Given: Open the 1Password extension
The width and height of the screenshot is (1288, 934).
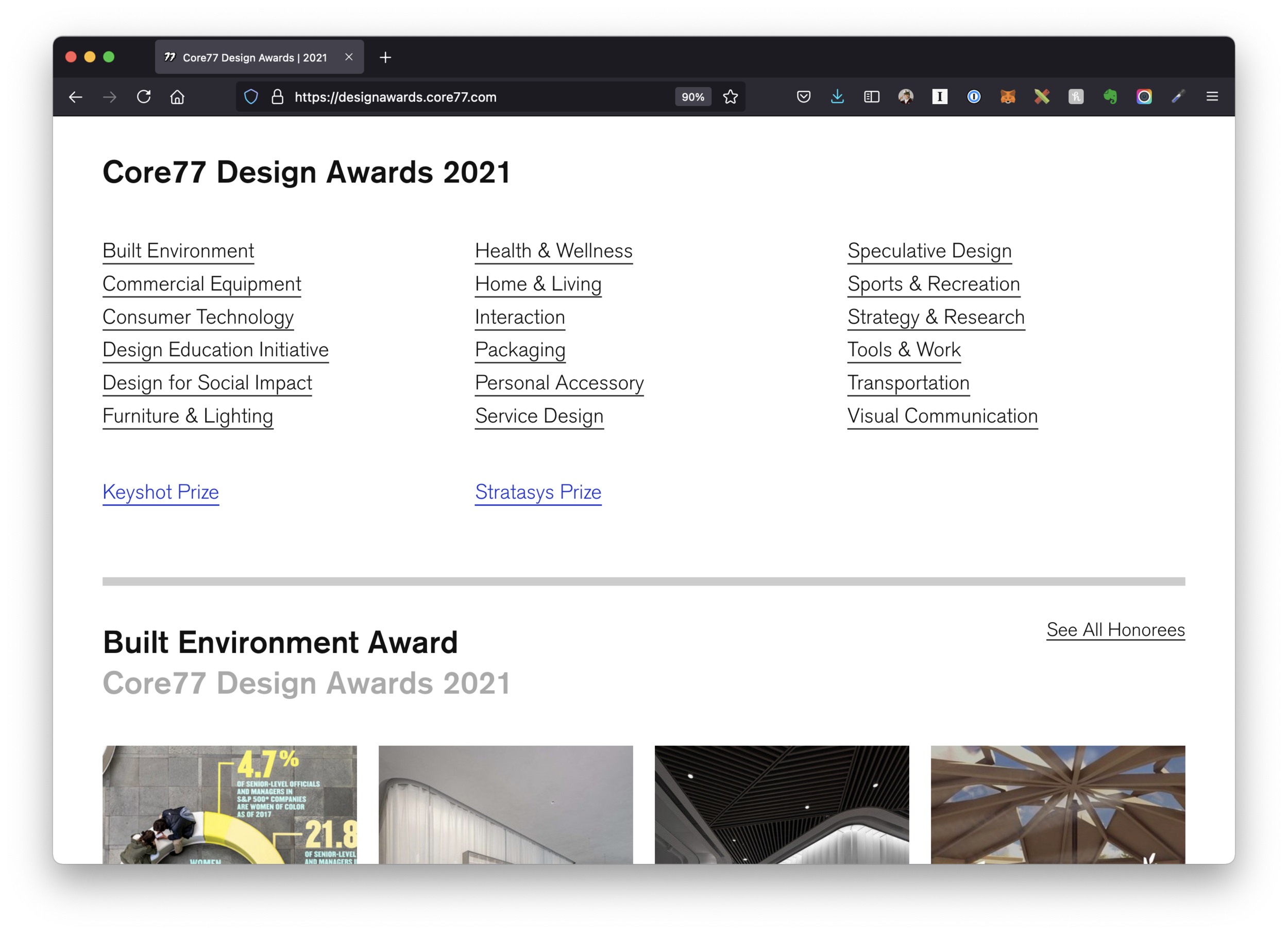Looking at the screenshot, I should [973, 97].
